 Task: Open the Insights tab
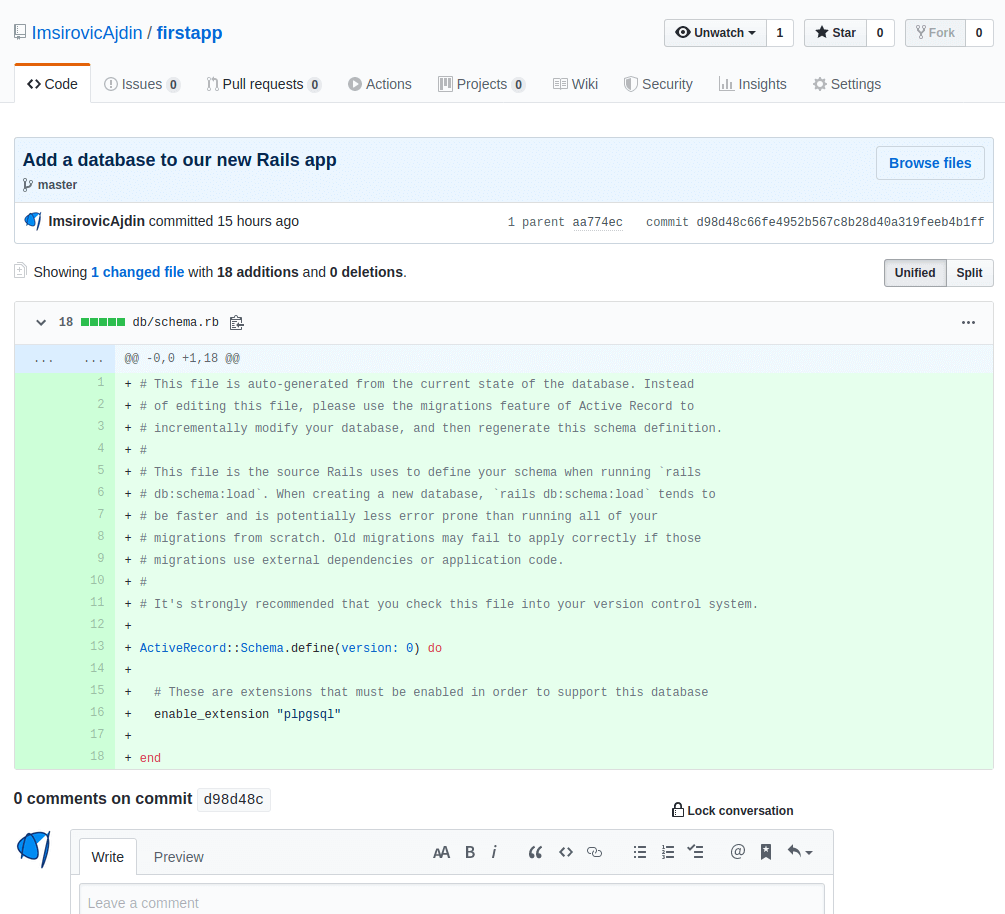[x=752, y=84]
